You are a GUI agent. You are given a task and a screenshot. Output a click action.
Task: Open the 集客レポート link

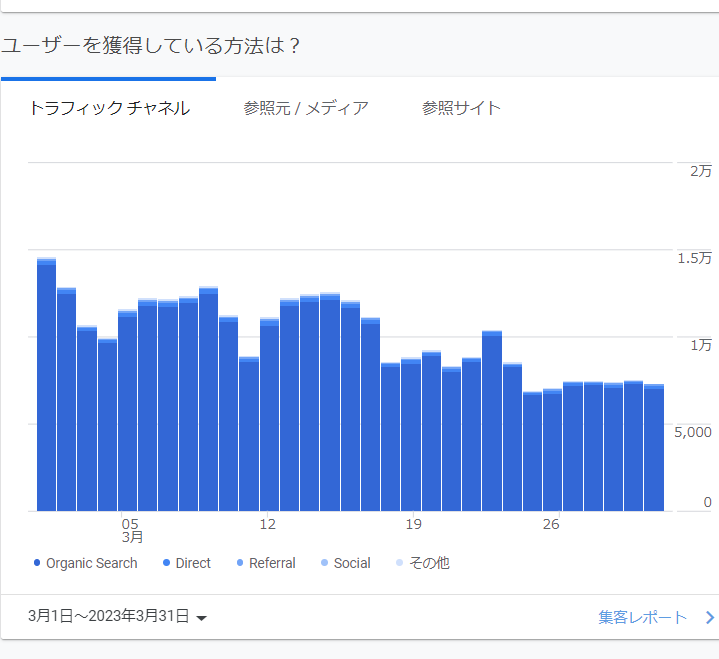click(642, 617)
